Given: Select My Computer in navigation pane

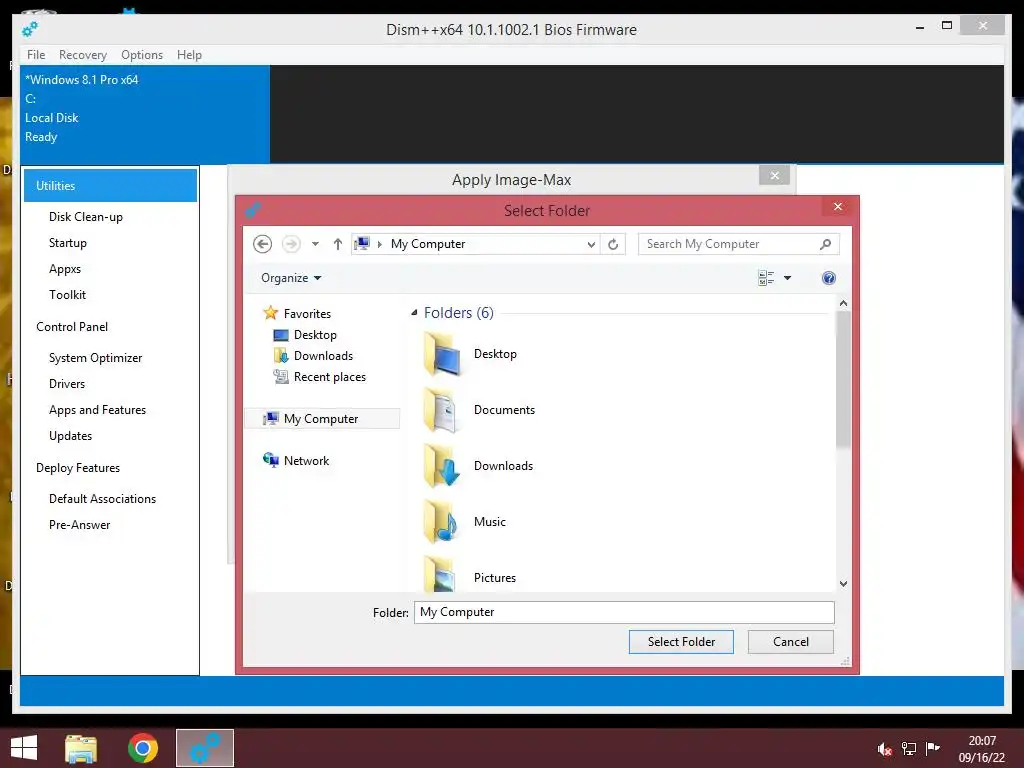Looking at the screenshot, I should [322, 419].
